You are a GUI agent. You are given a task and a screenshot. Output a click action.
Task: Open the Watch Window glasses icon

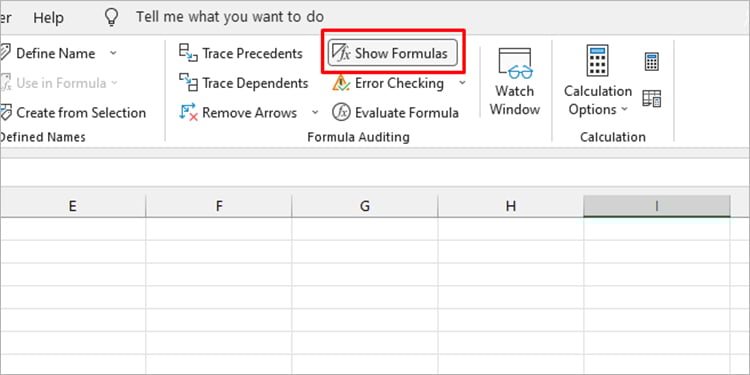pos(515,64)
